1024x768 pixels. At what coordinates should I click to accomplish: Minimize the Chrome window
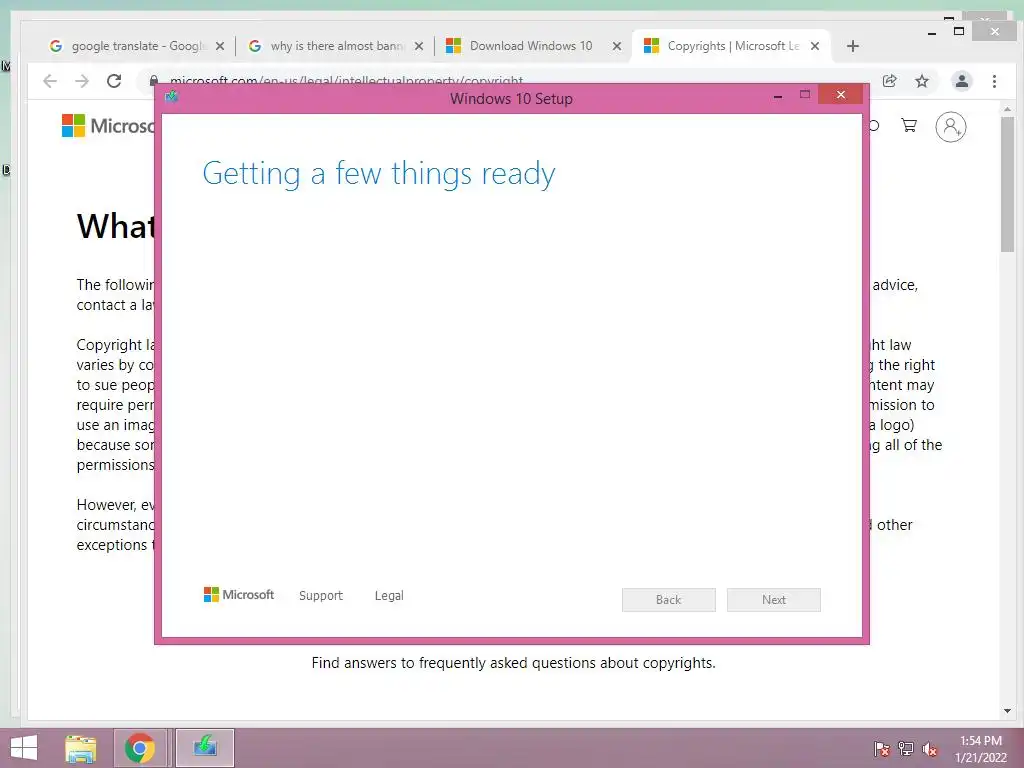932,32
